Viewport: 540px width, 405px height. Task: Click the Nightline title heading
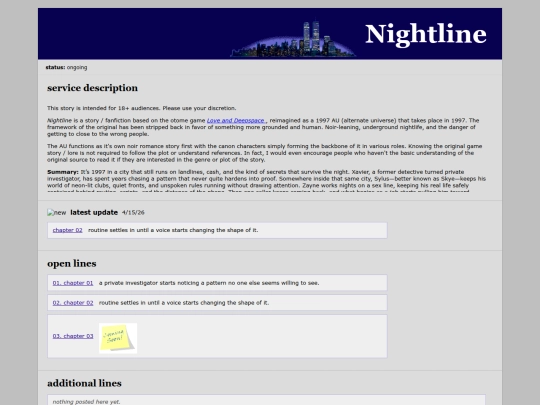pos(426,34)
